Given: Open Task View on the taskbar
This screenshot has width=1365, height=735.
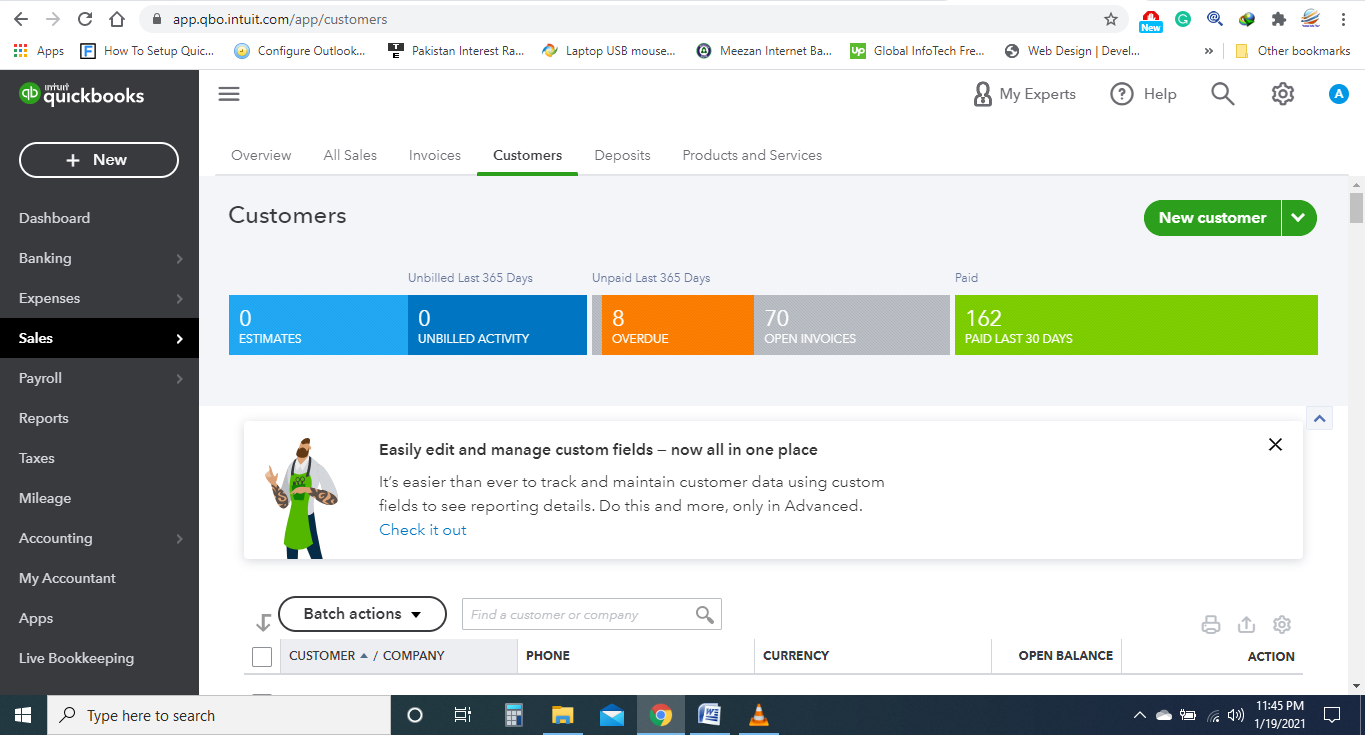Looking at the screenshot, I should [463, 715].
